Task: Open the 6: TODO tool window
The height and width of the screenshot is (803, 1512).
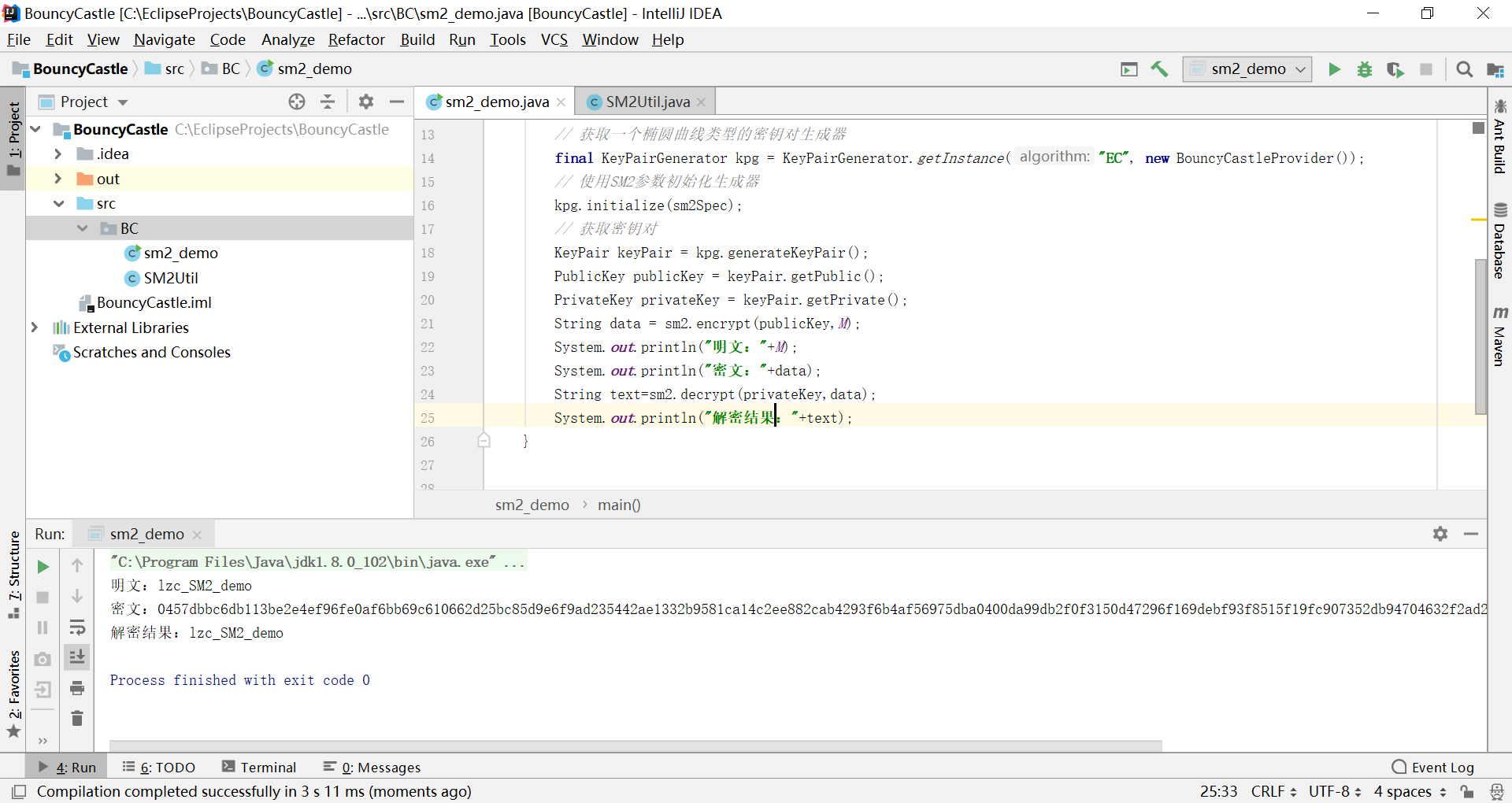Action: click(158, 767)
